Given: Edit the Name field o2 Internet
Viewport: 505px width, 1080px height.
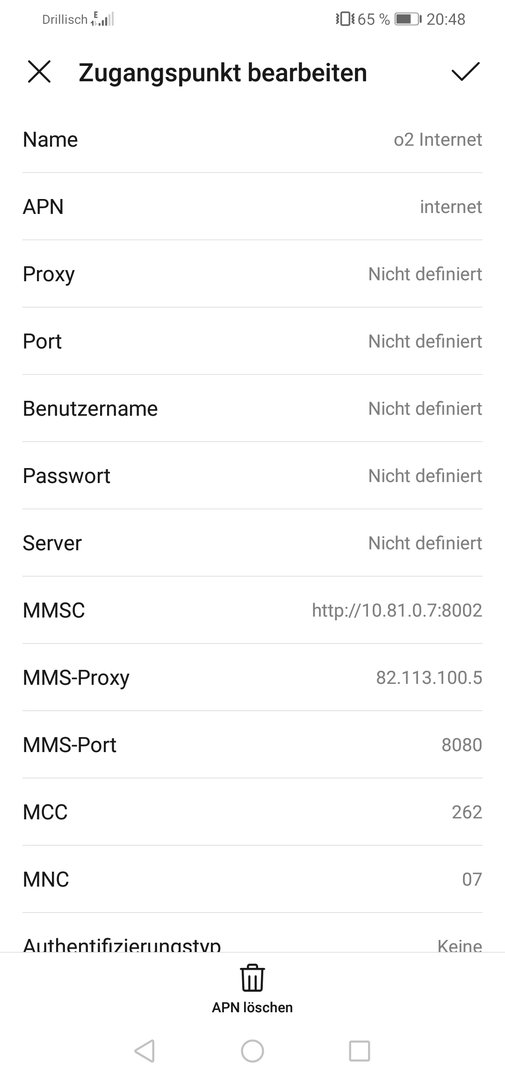Looking at the screenshot, I should pyautogui.click(x=252, y=140).
